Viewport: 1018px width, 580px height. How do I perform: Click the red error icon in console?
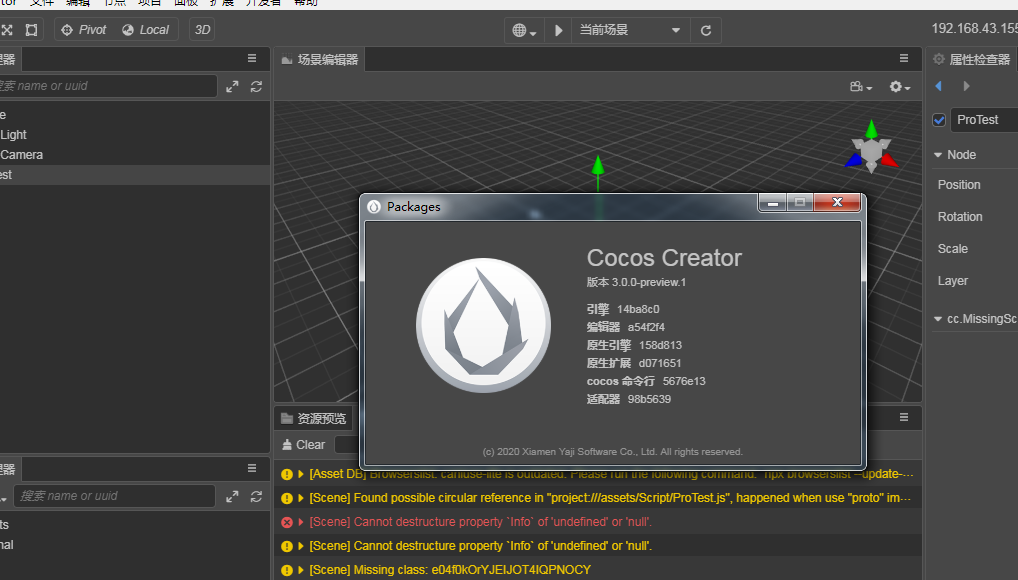point(286,522)
